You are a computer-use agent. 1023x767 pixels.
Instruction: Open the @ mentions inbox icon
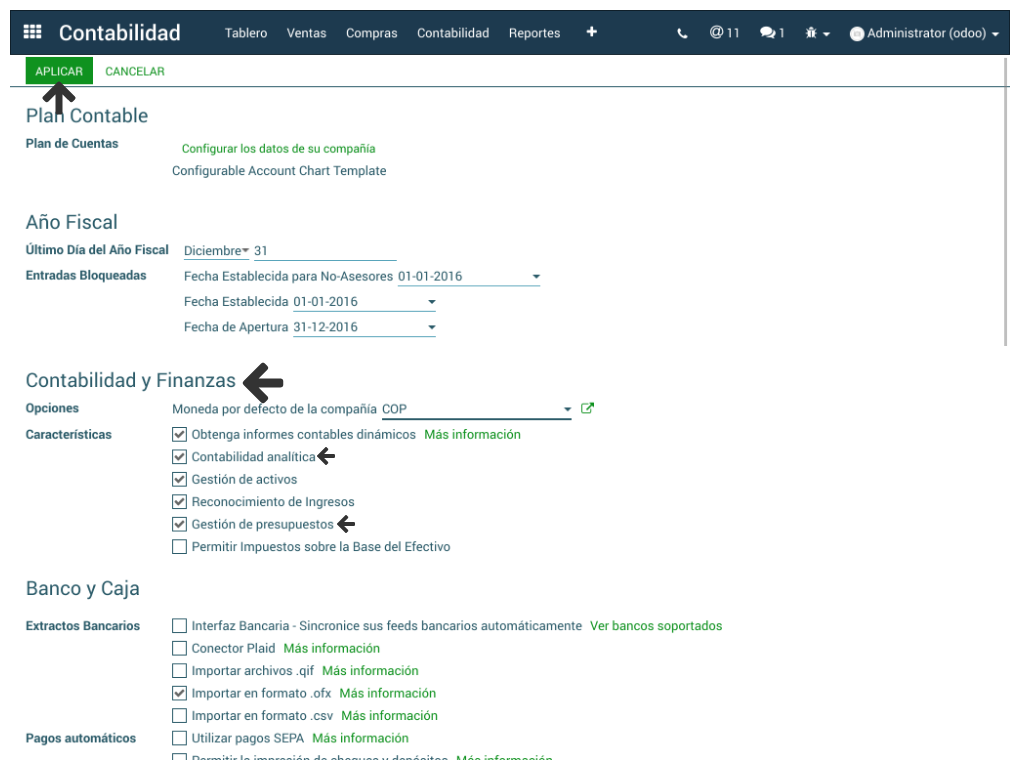pyautogui.click(x=724, y=33)
